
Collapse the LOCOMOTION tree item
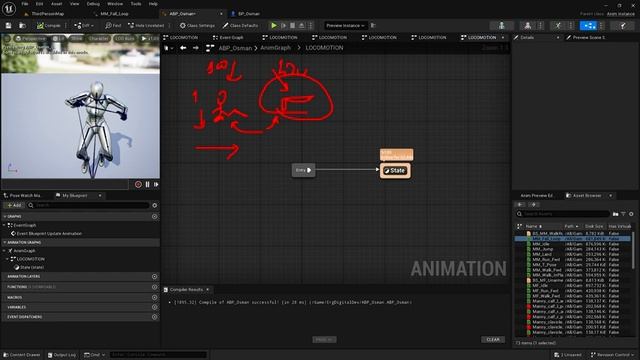[x=7, y=259]
